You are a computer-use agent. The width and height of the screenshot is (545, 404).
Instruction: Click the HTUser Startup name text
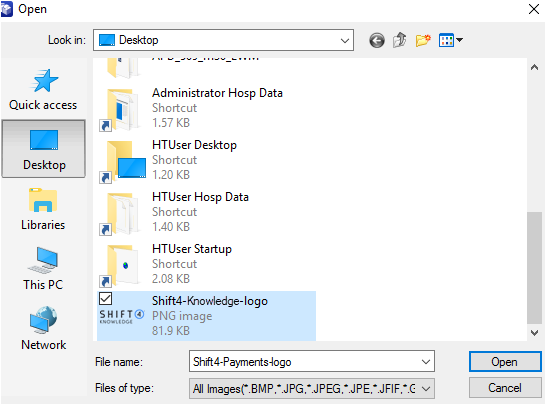click(192, 249)
